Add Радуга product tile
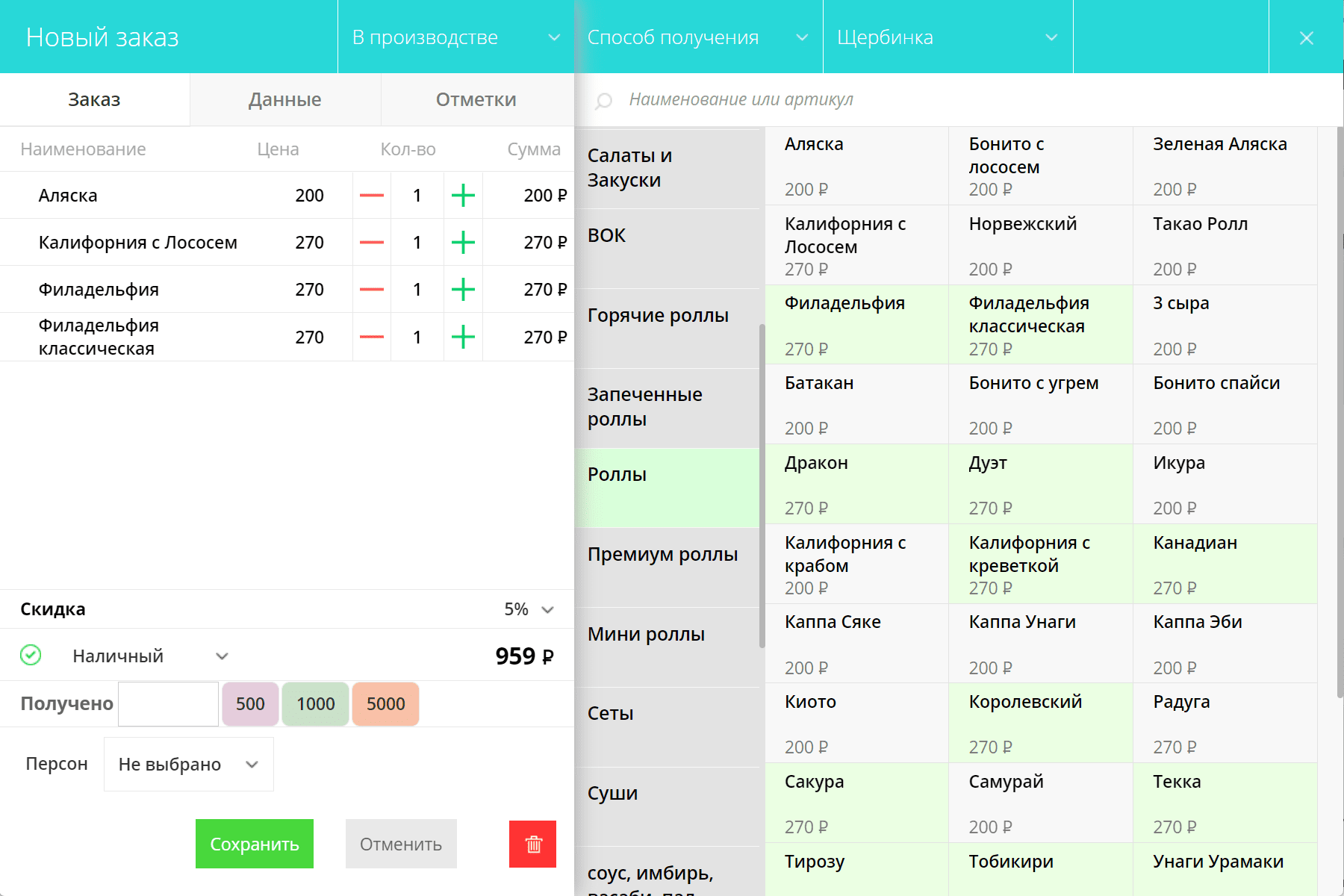1344x896 pixels. 1225,723
